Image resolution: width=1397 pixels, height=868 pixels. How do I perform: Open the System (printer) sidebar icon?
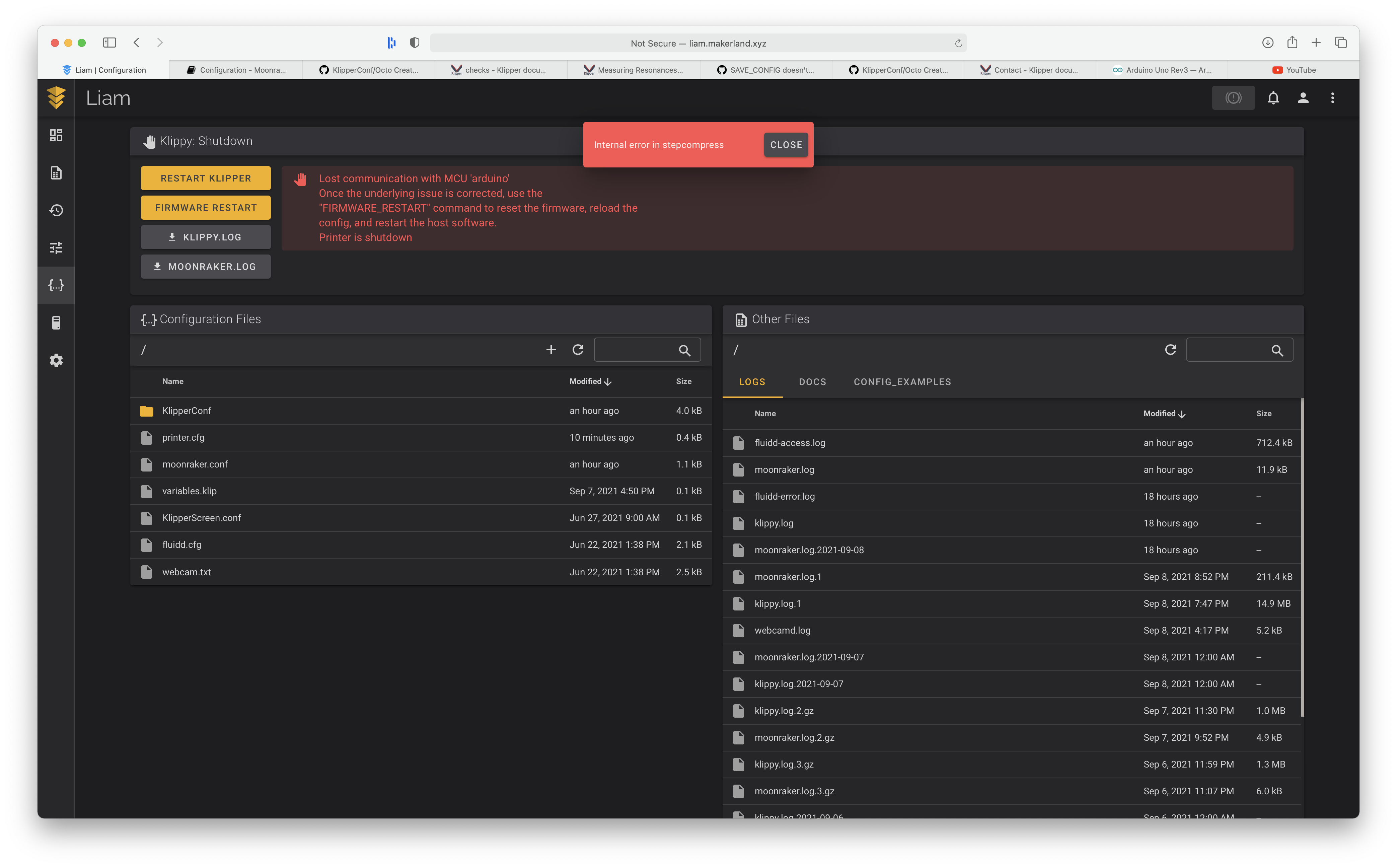coord(56,322)
